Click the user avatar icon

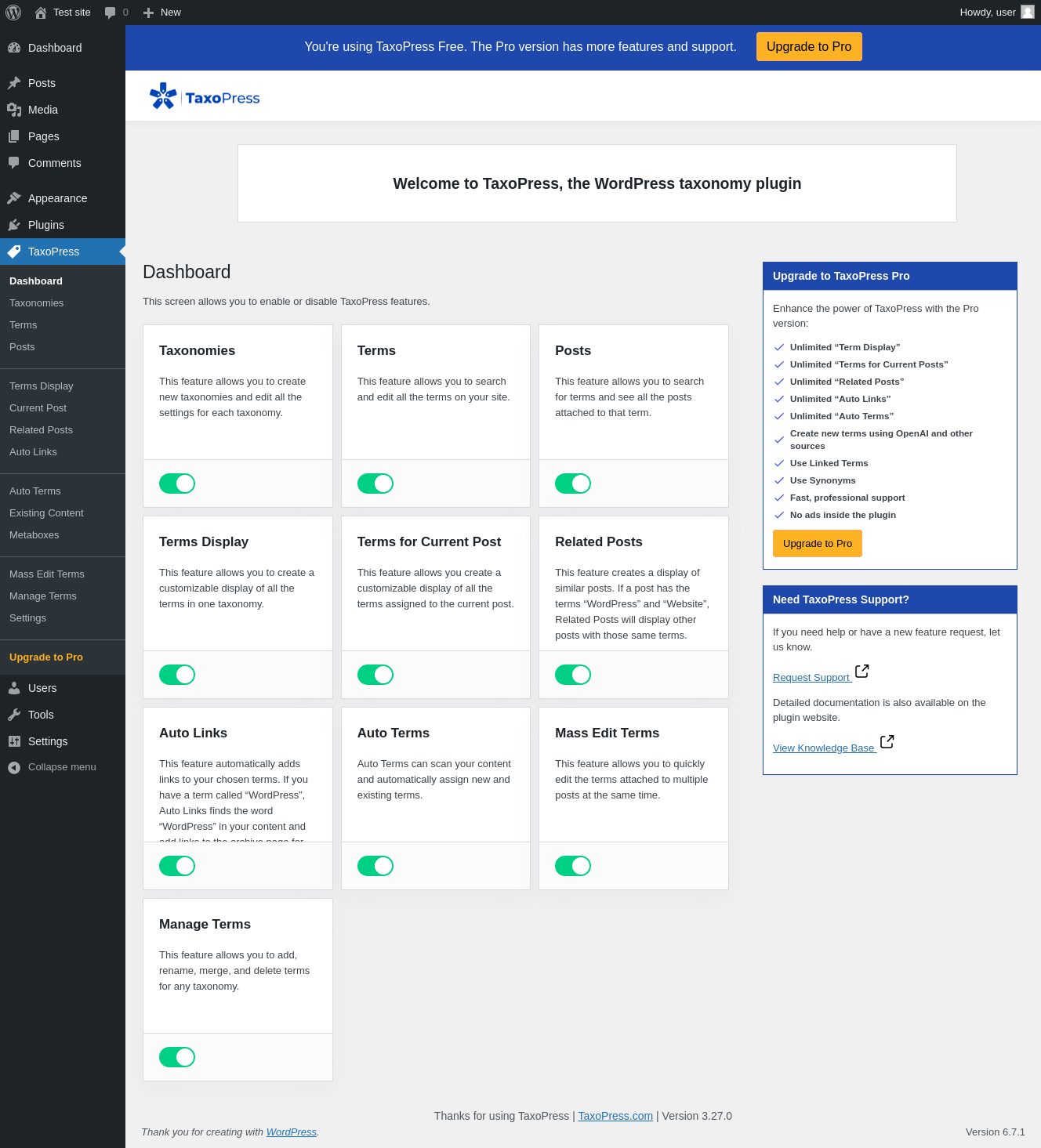pos(1028,12)
